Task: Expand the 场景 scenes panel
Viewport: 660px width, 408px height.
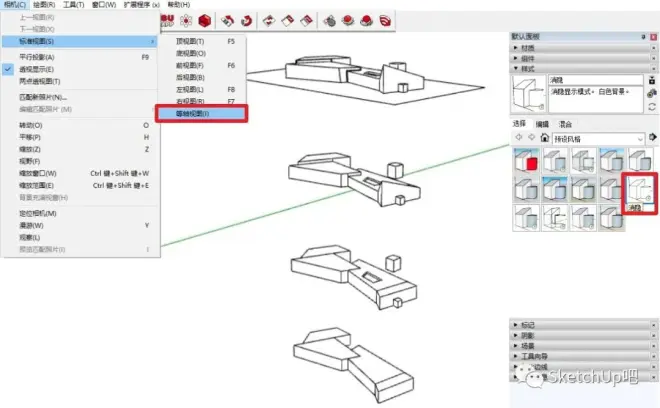Action: (x=583, y=346)
